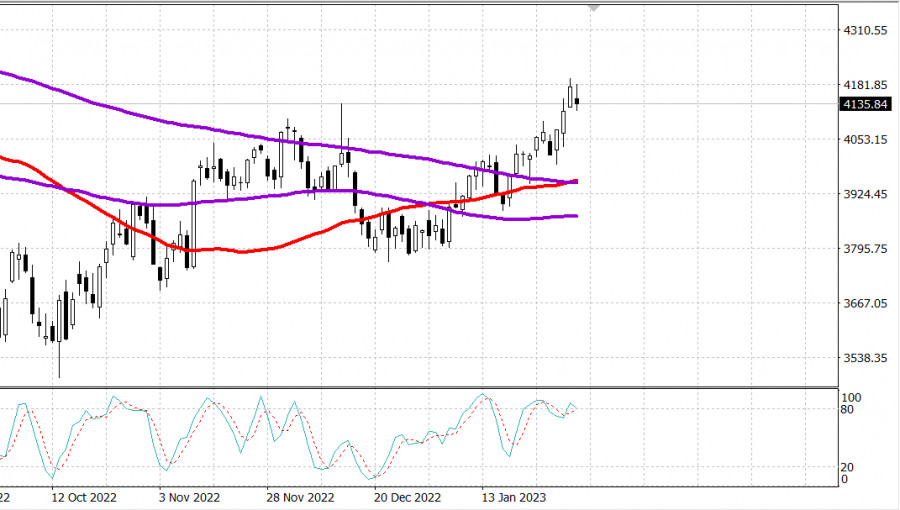Select the 4181.85 price scale value
The image size is (900, 510).
pos(866,85)
